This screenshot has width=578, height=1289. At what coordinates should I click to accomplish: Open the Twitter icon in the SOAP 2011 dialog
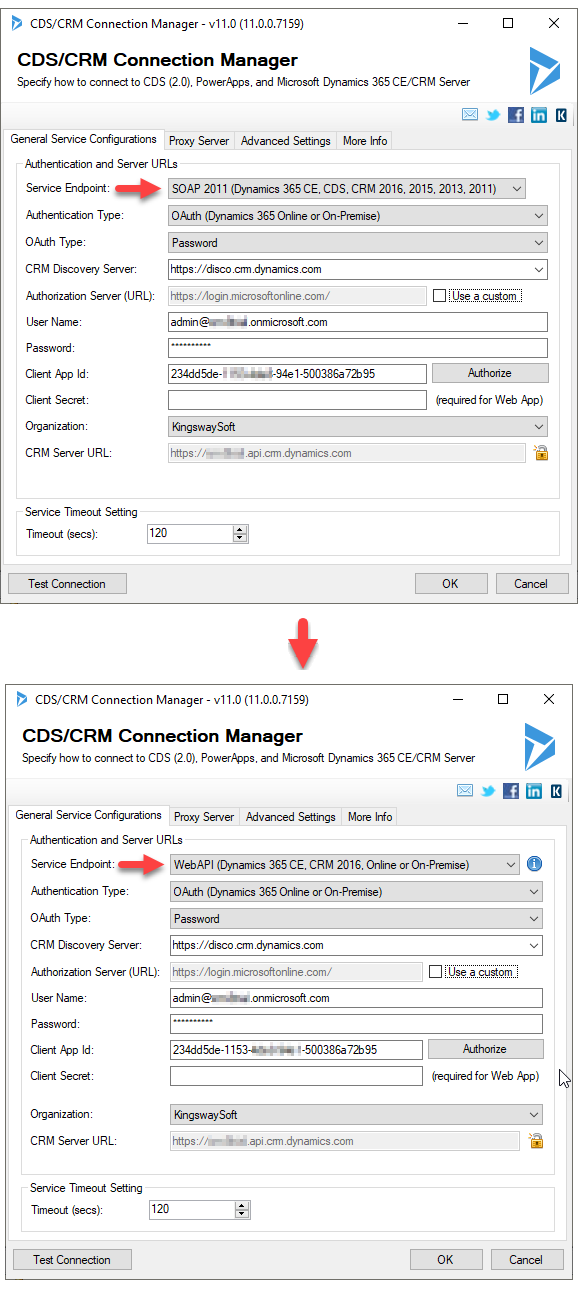pyautogui.click(x=493, y=115)
